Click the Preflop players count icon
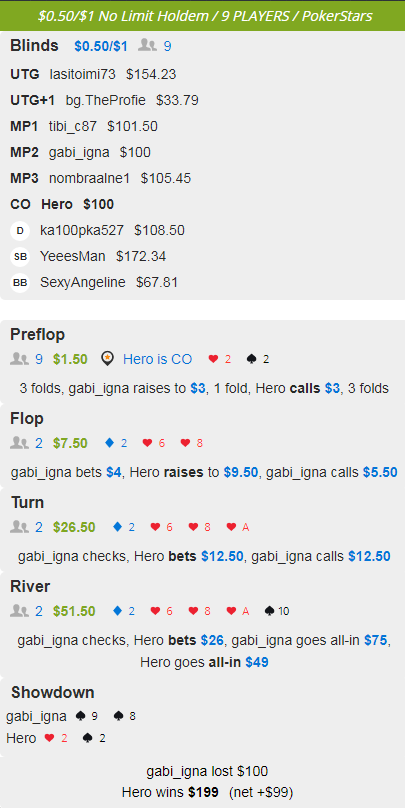Image resolution: width=405 pixels, height=808 pixels. pyautogui.click(x=20, y=359)
